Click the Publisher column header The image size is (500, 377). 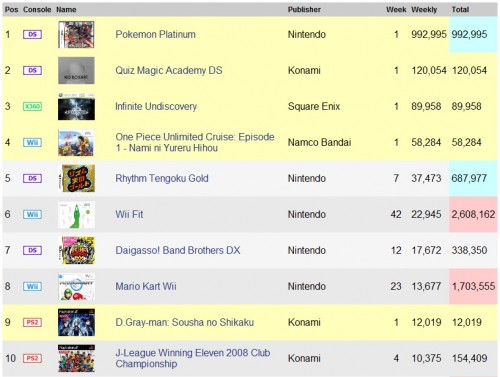click(x=304, y=10)
